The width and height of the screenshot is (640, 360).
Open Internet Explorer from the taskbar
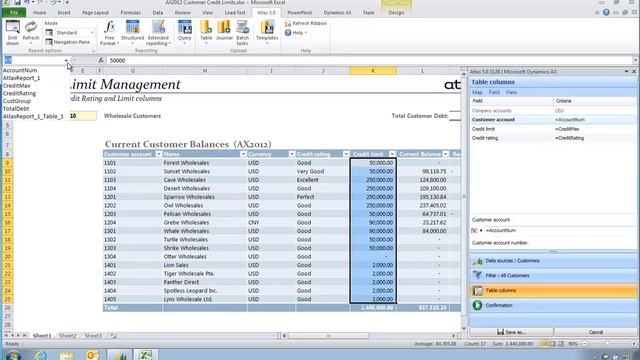(40, 355)
